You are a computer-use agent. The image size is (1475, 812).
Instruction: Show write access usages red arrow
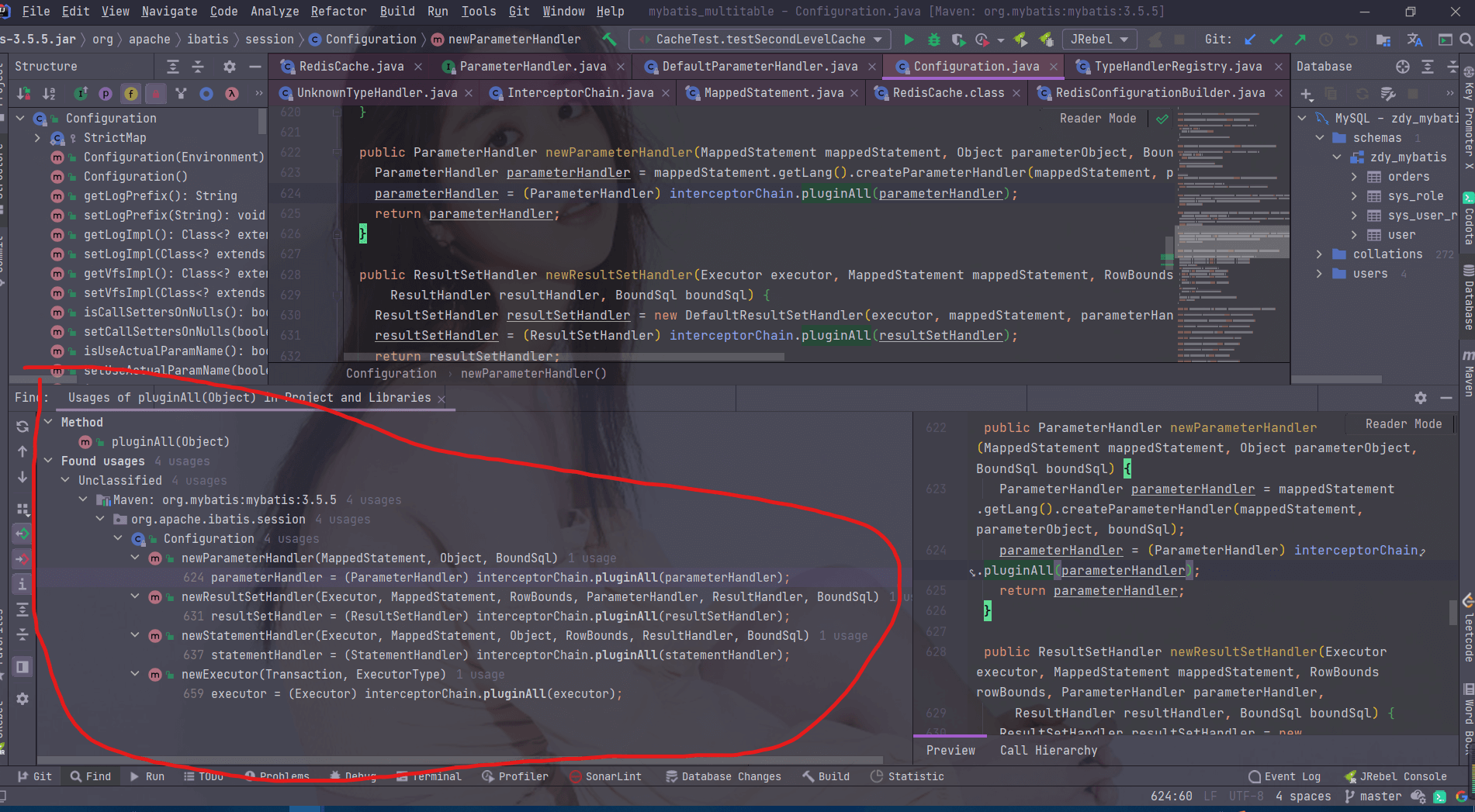(23, 558)
